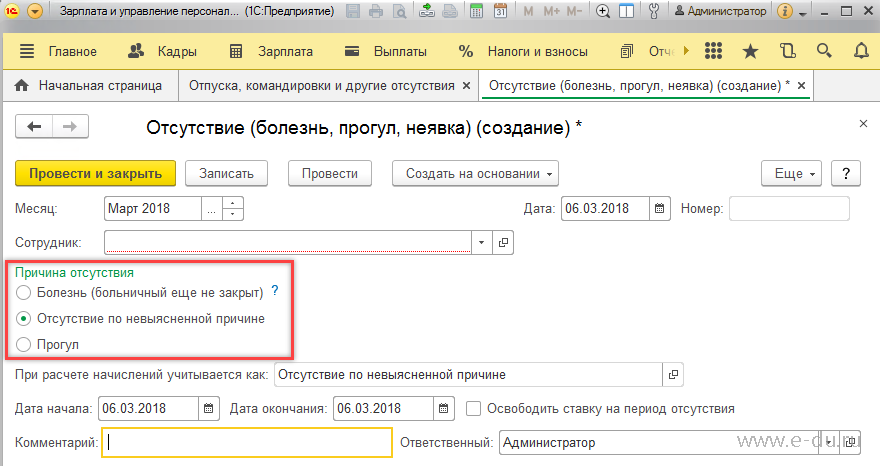Screen dimensions: 880x466
Task: Click the Записать button
Action: pos(226,173)
